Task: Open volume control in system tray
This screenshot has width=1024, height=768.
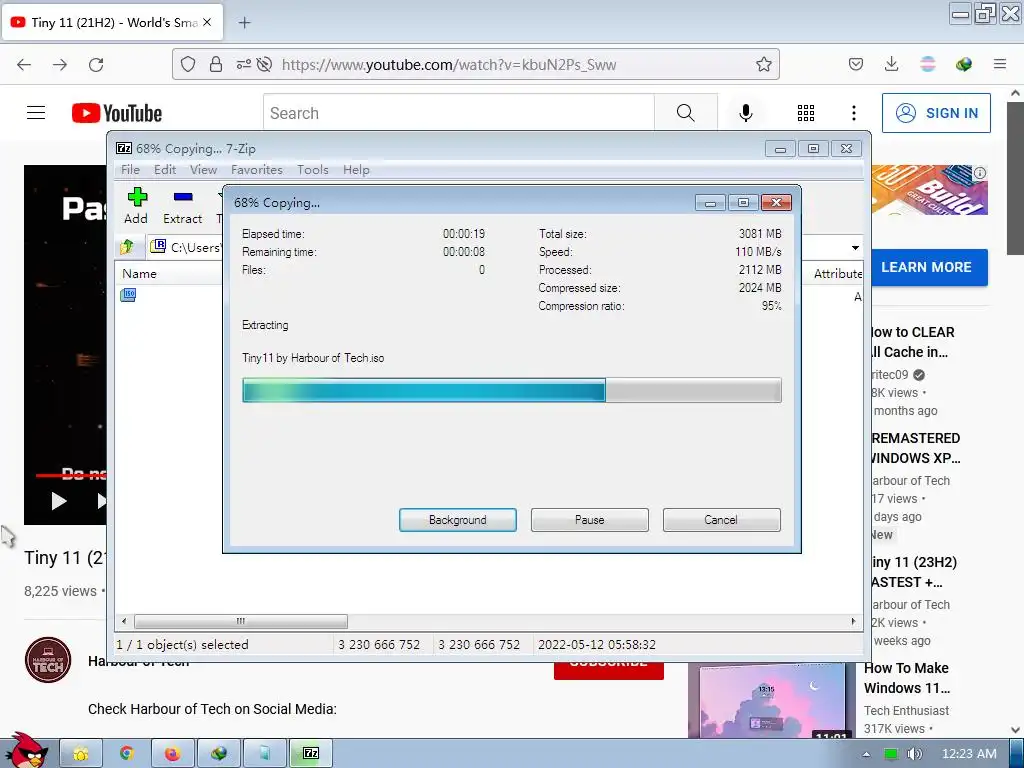Action: click(x=915, y=754)
